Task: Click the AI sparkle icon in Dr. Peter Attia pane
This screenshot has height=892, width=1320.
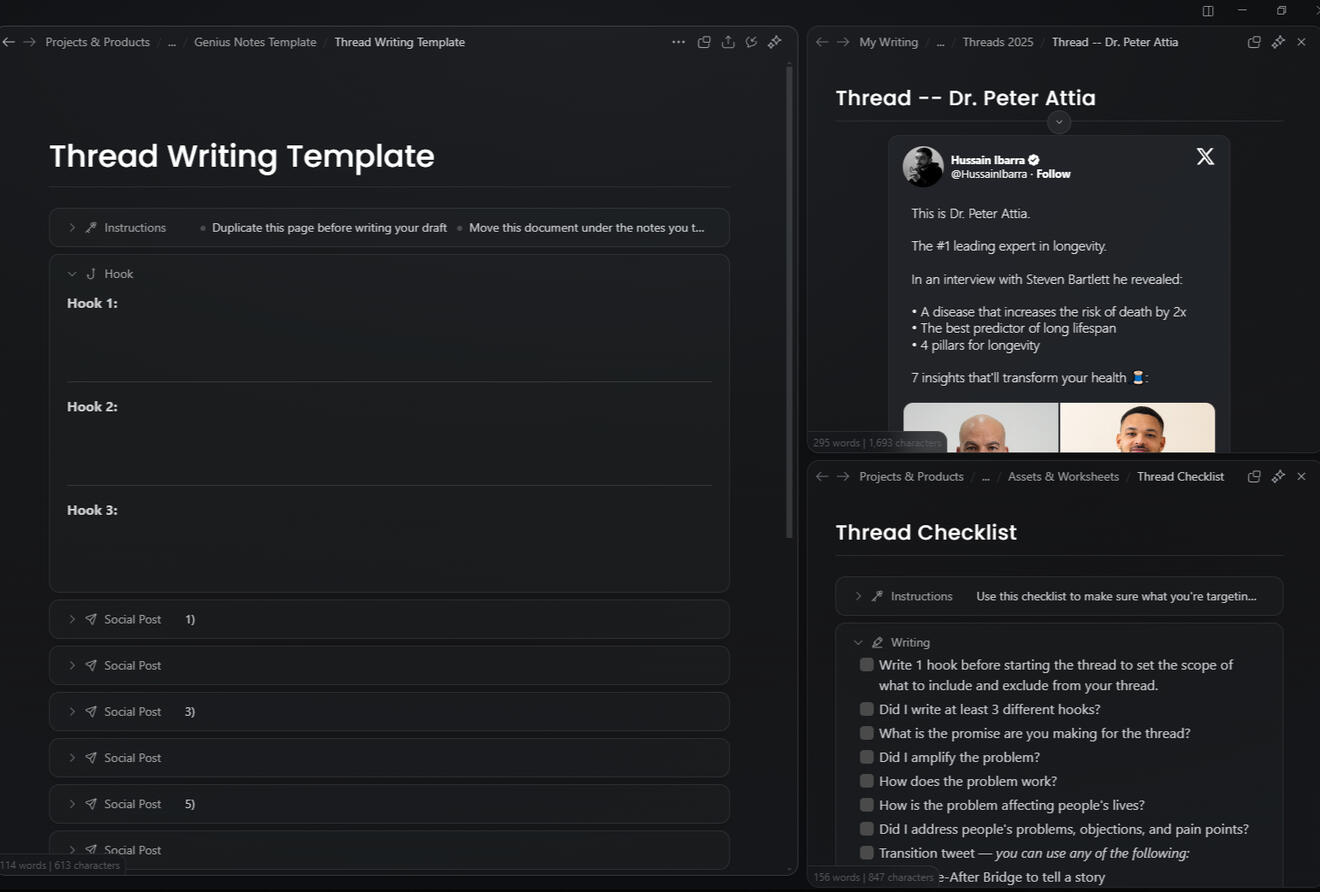Action: pyautogui.click(x=1278, y=42)
